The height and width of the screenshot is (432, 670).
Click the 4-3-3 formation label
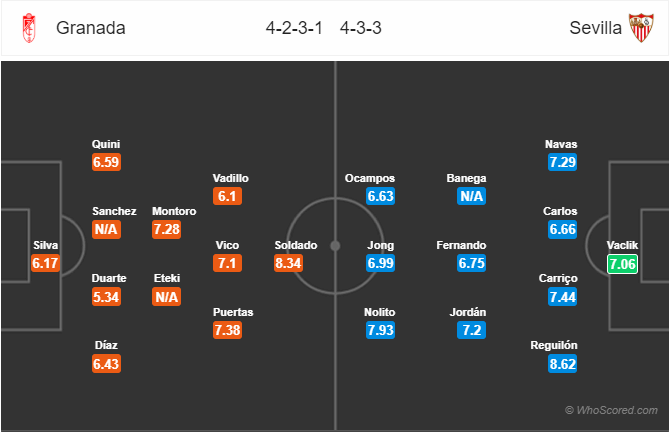click(361, 28)
